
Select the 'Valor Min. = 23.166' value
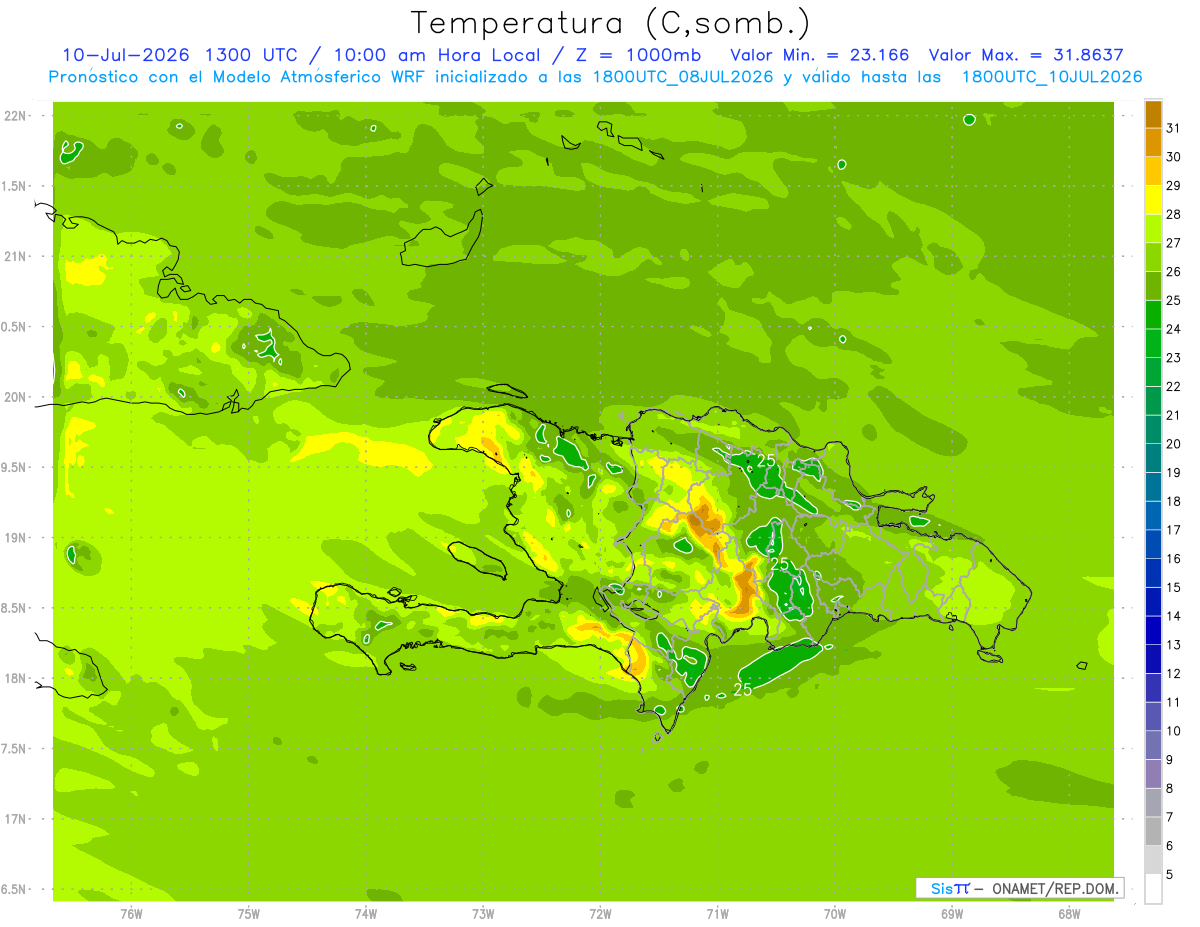point(822,55)
